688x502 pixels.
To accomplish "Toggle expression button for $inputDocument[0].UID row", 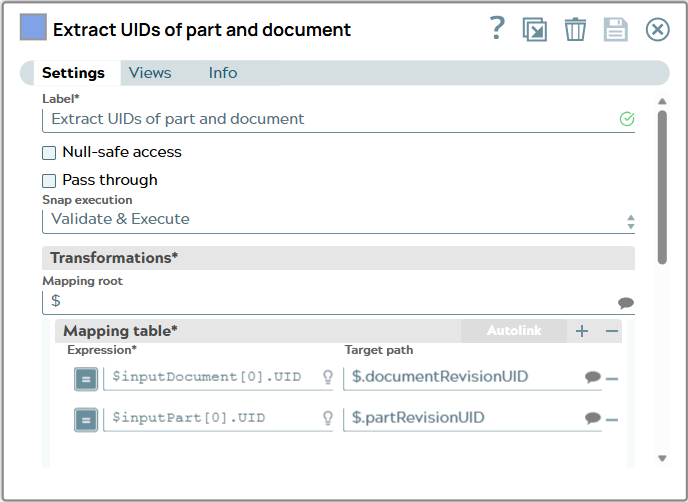I will [86, 379].
